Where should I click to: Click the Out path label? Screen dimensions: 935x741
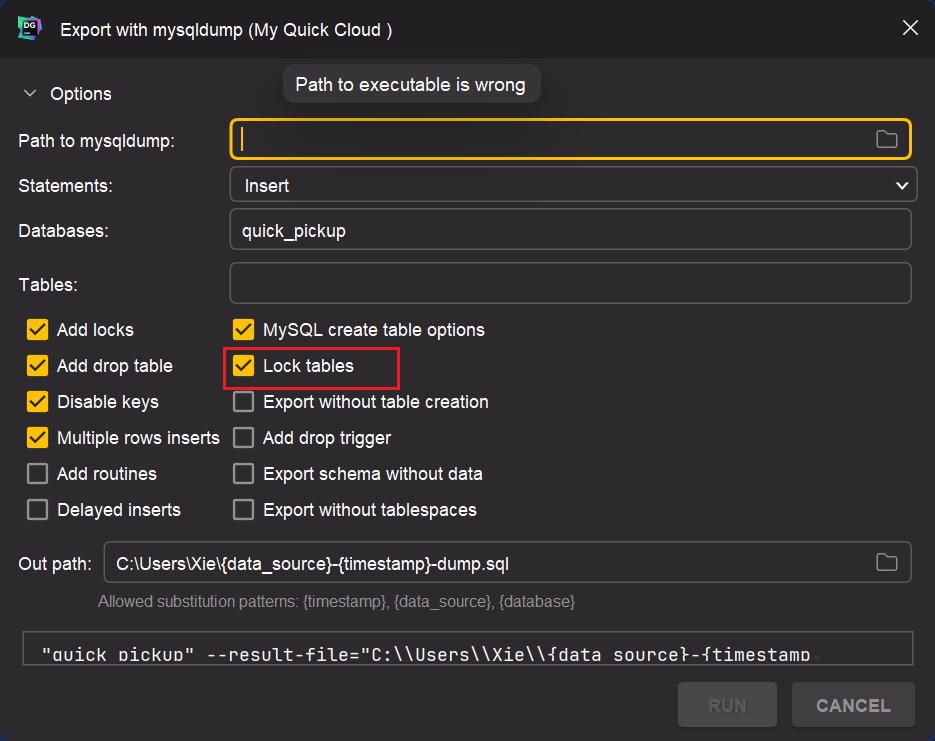(55, 563)
